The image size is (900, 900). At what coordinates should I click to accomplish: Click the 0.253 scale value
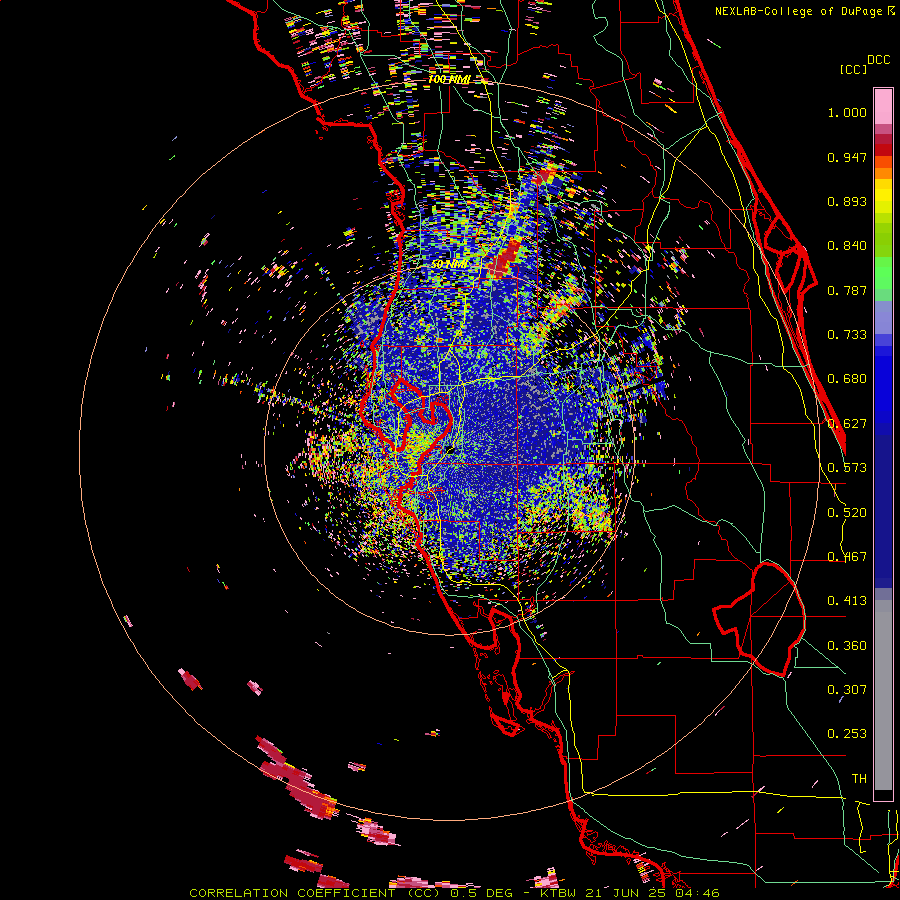point(847,734)
